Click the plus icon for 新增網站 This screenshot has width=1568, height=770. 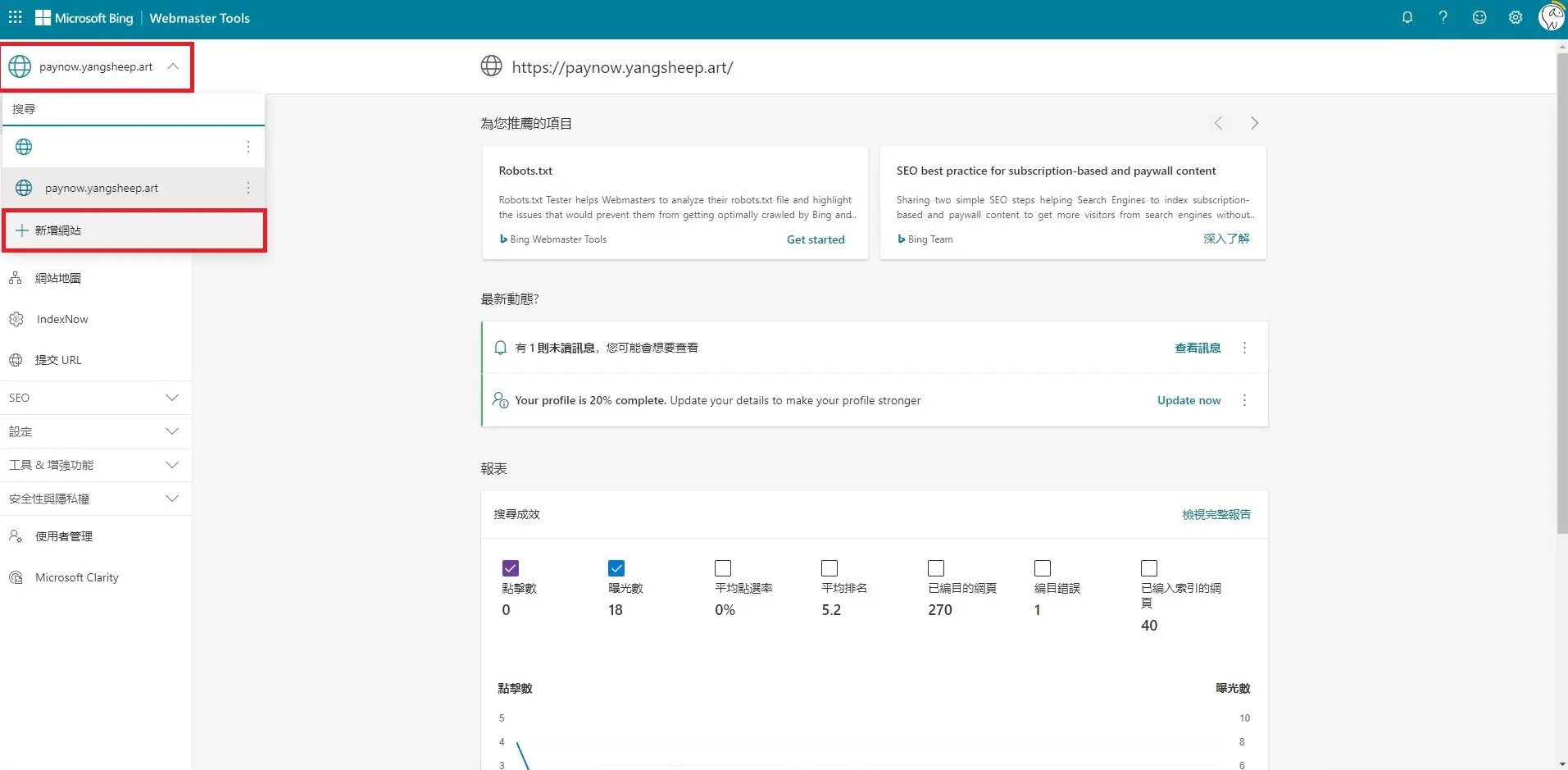point(22,230)
